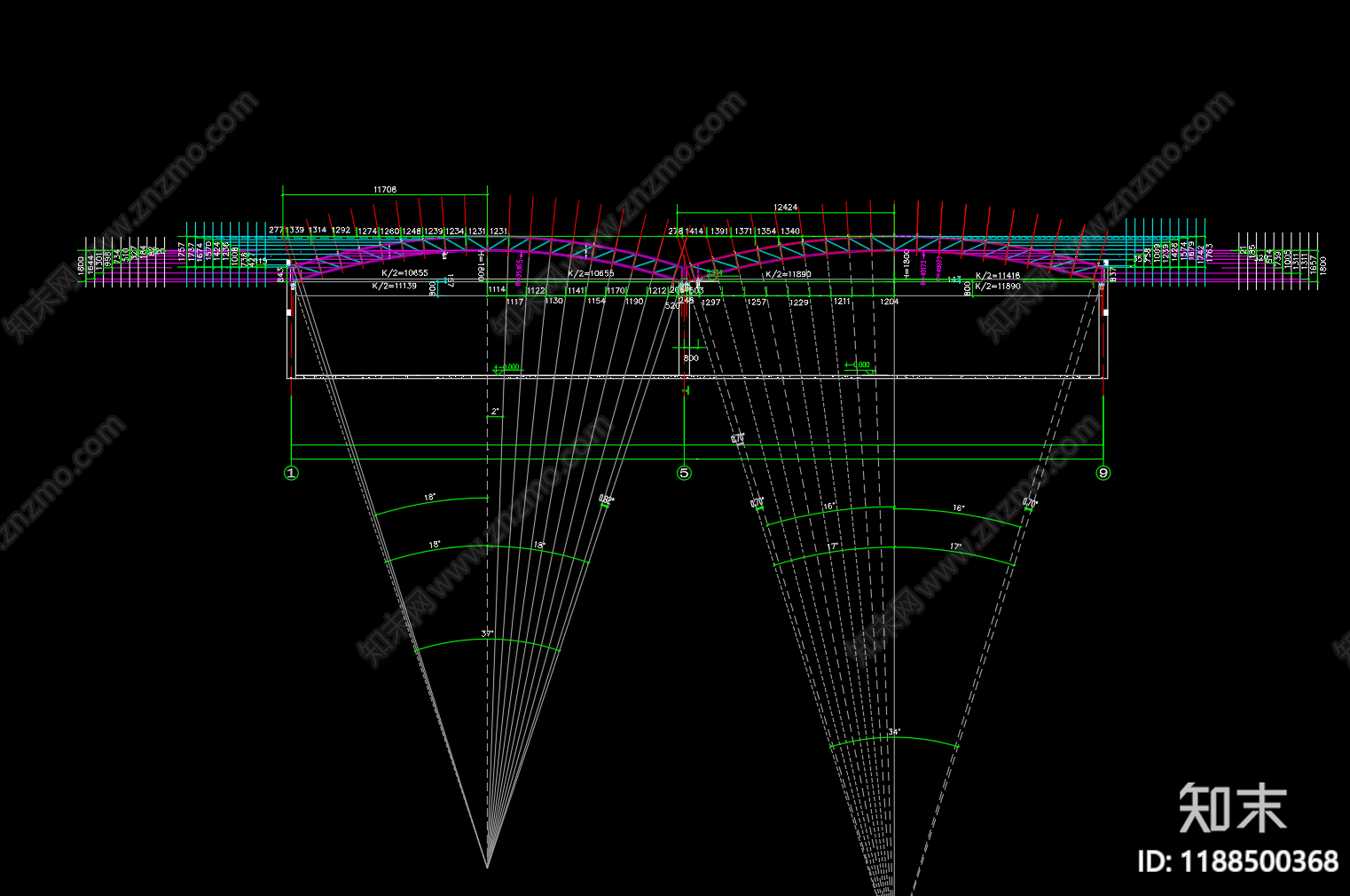Click the K/2=11139 span label
1350x896 pixels.
tap(394, 286)
